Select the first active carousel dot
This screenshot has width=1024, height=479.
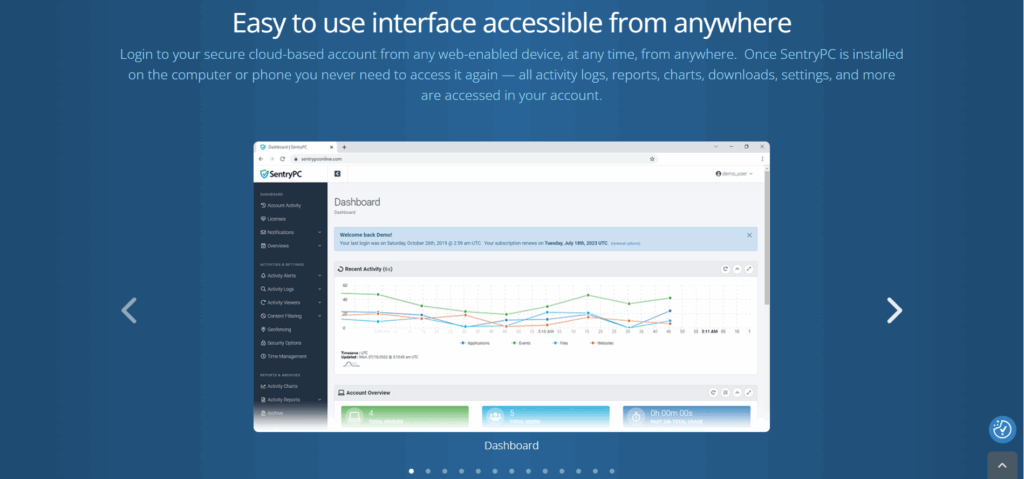coord(411,471)
